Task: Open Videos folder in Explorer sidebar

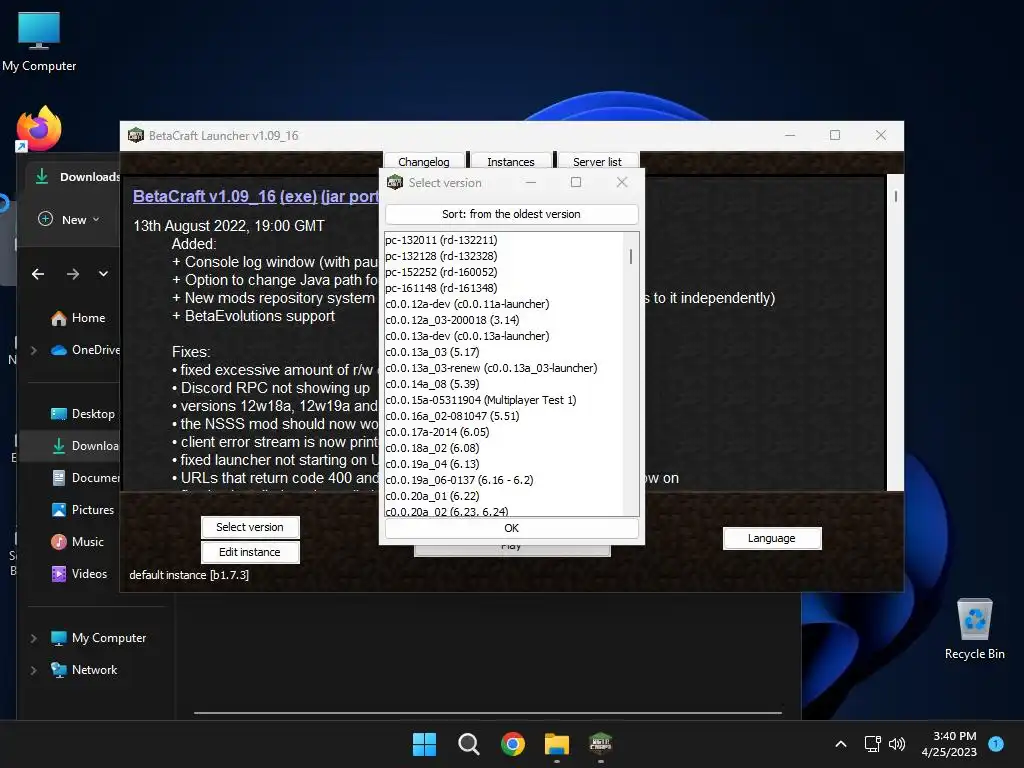Action: (x=80, y=574)
